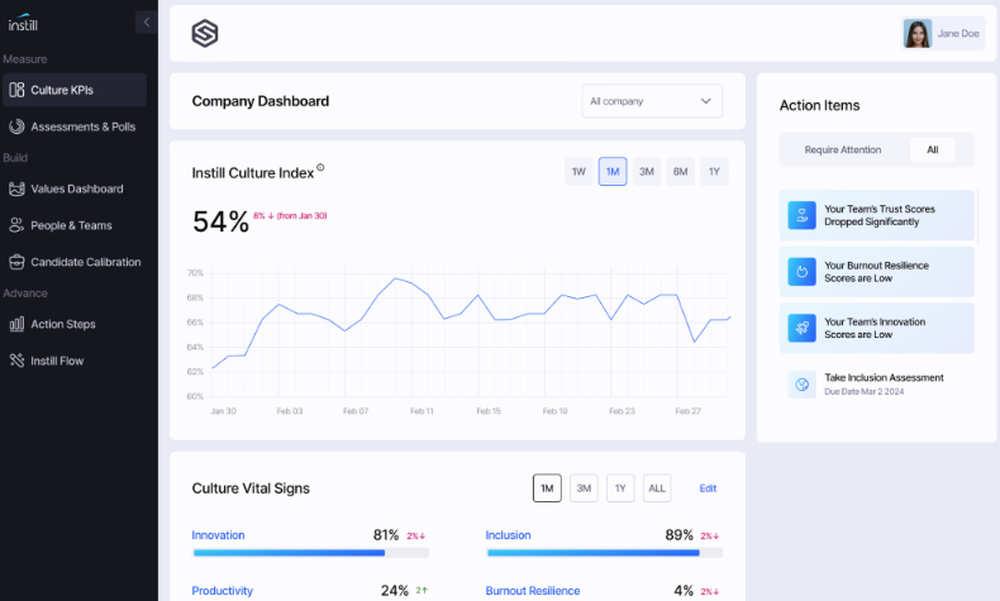Click the Jane Doe user name
Screen dimensions: 1000x601
958,33
